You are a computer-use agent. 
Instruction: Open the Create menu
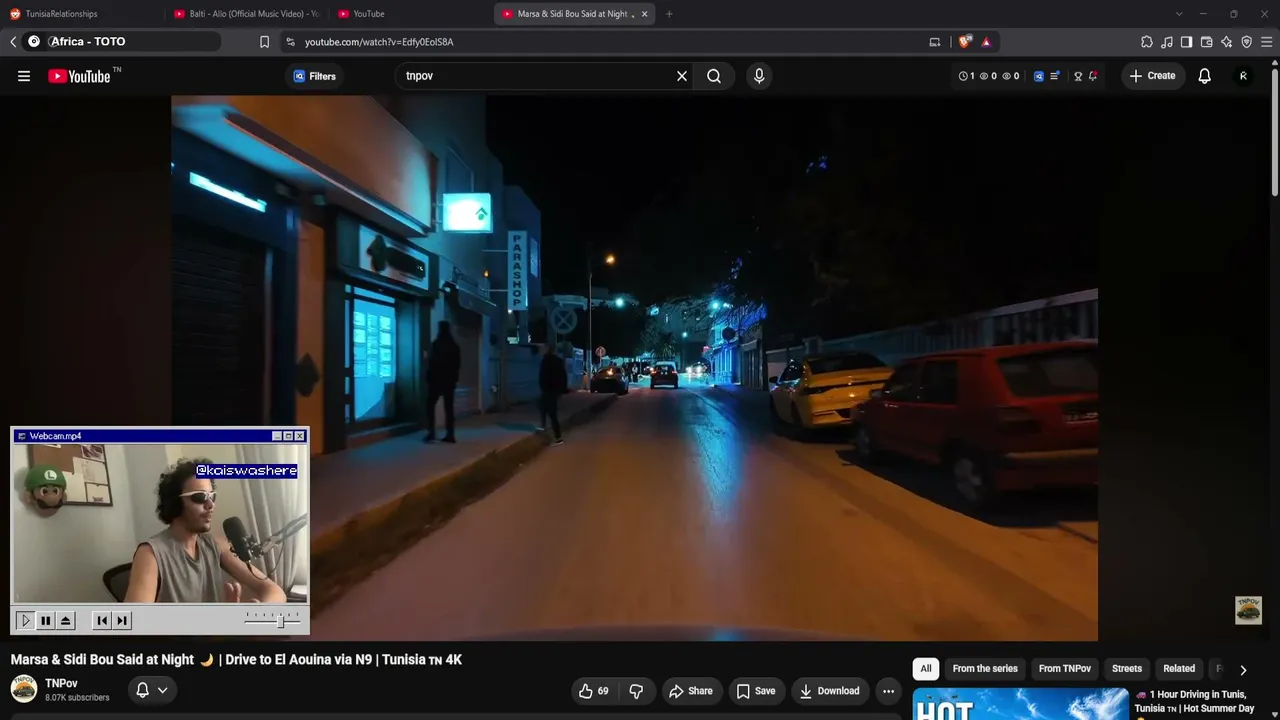coord(1152,76)
